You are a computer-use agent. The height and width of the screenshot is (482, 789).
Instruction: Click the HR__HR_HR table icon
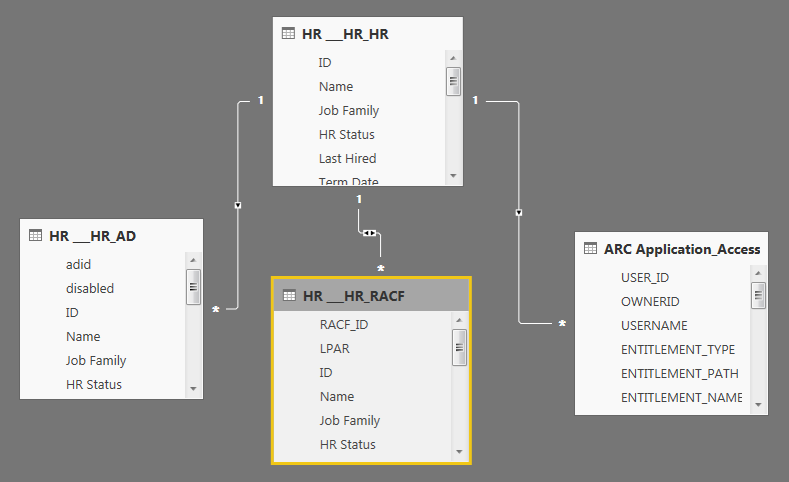tap(288, 34)
